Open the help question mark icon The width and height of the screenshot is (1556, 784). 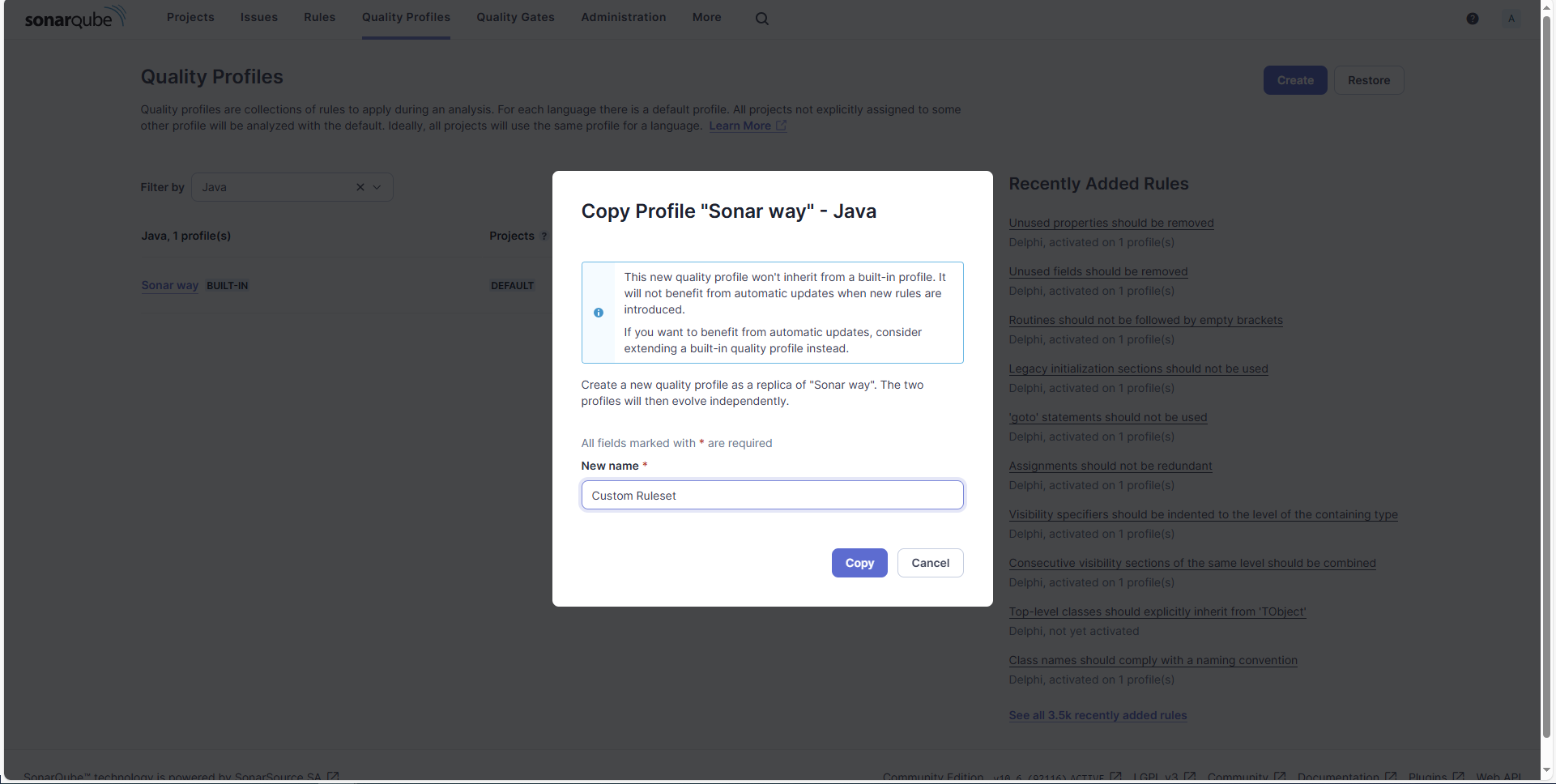click(1473, 19)
